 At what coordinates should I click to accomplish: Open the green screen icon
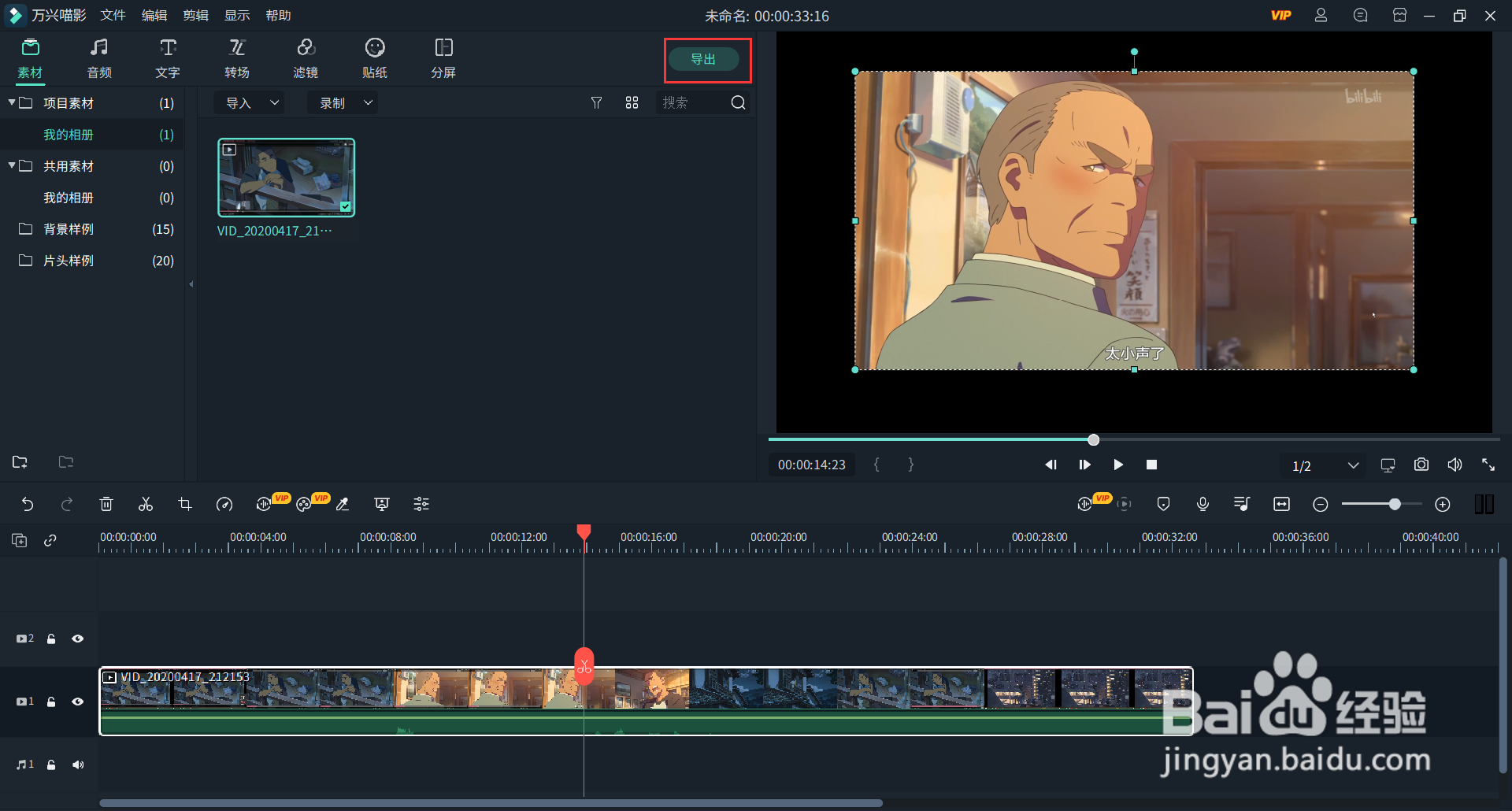tap(382, 504)
